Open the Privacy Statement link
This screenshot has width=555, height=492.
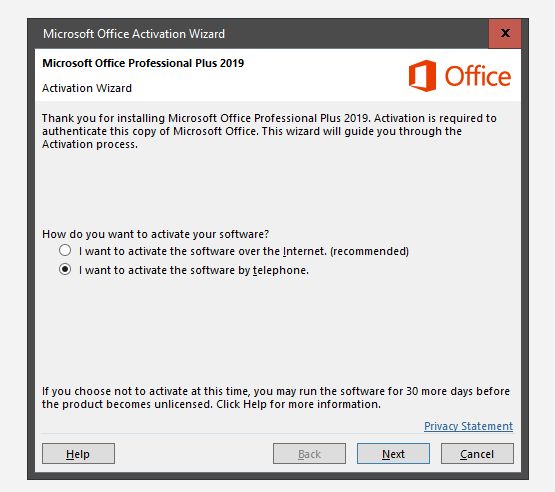click(x=468, y=426)
